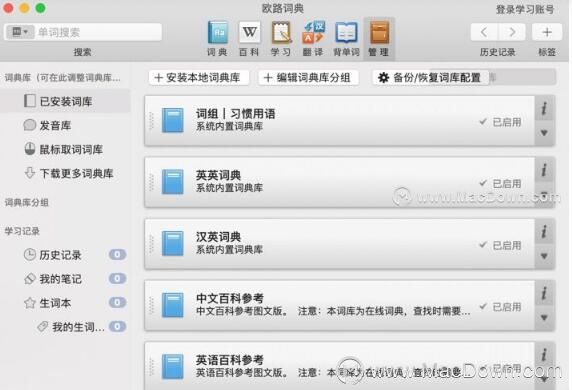Open the 词典 dictionary toolbar icon
The image size is (572, 390).
(217, 38)
